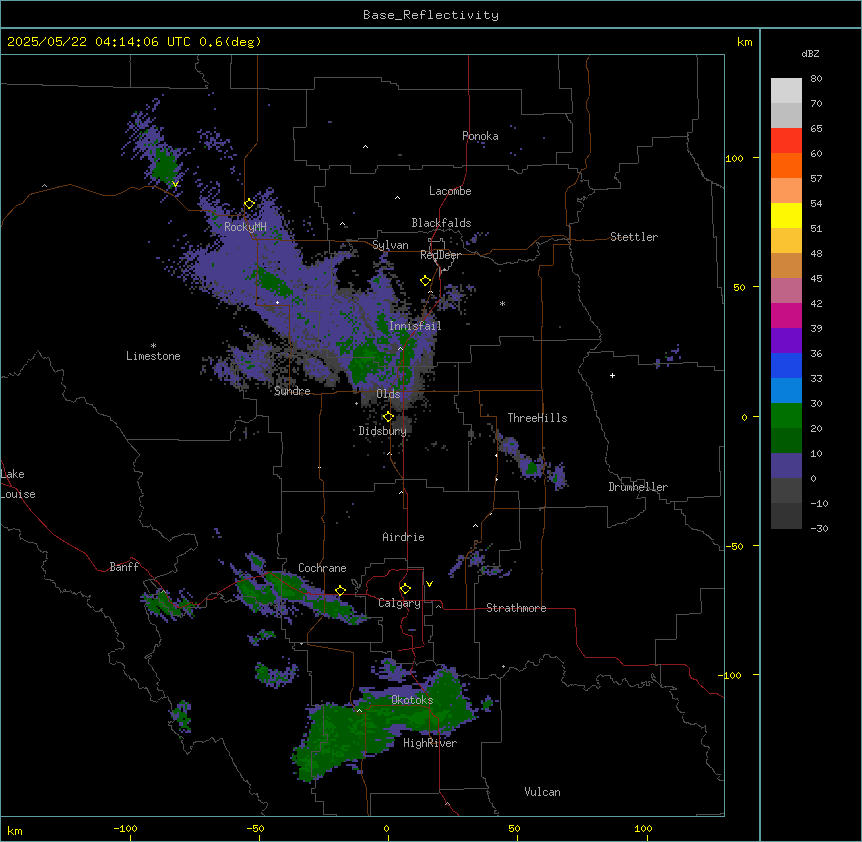
Task: Click the Okotoks city label
Action: click(x=412, y=700)
